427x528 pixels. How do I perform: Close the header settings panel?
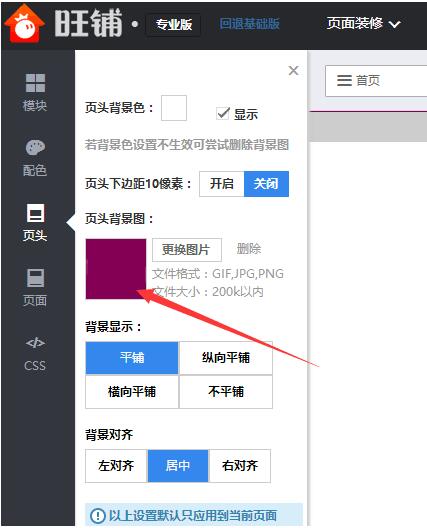coord(293,71)
